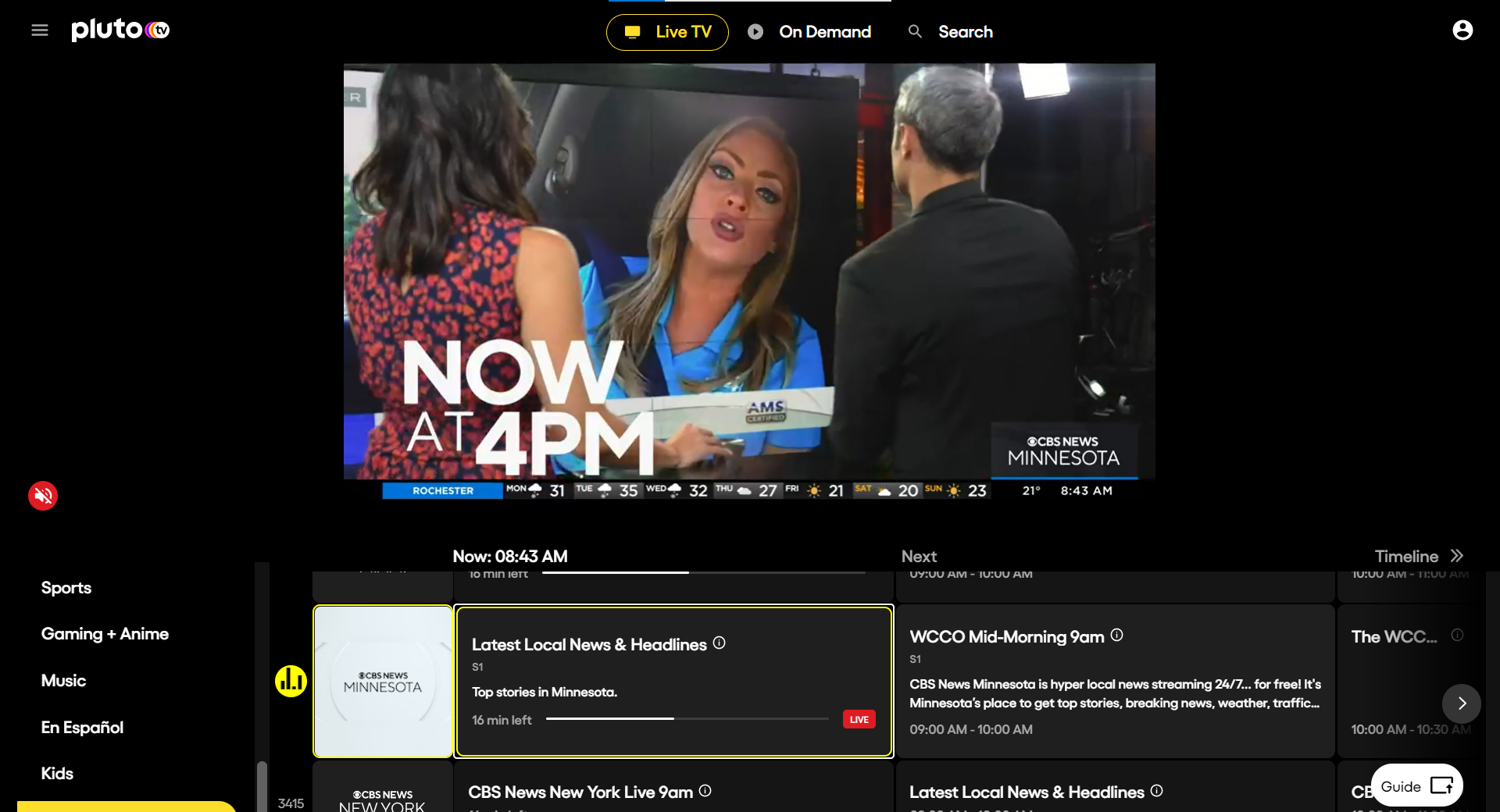
Task: Unmute the video with the red speaker icon
Action: pos(43,496)
